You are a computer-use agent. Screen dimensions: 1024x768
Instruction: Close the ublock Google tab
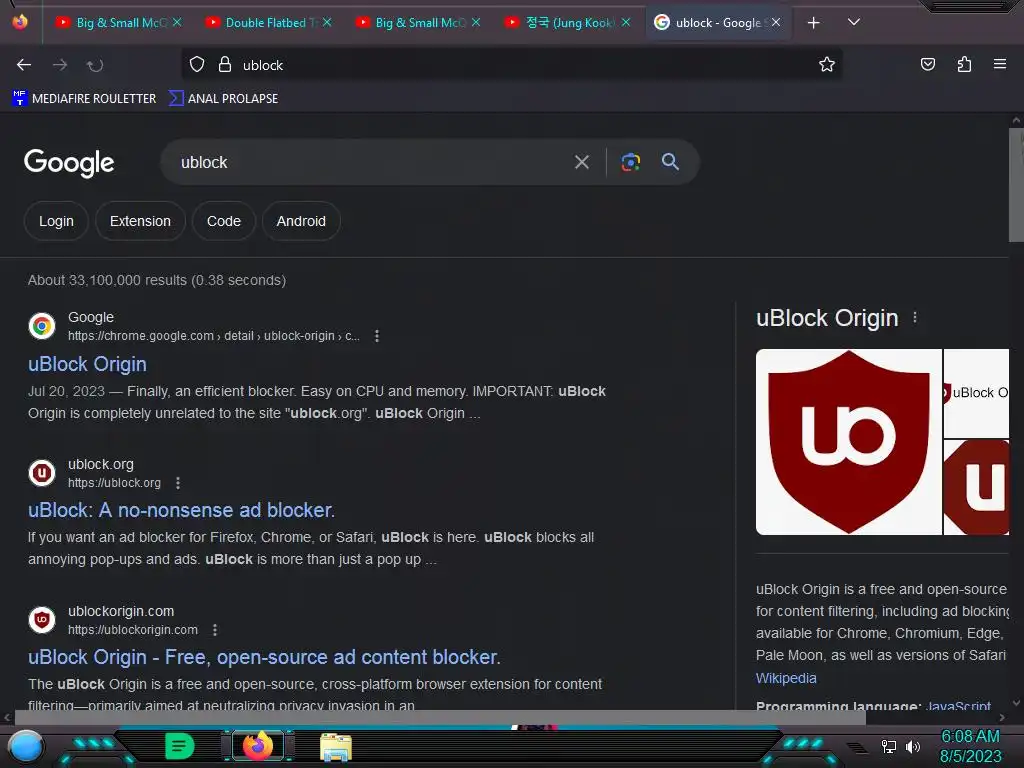tap(776, 22)
